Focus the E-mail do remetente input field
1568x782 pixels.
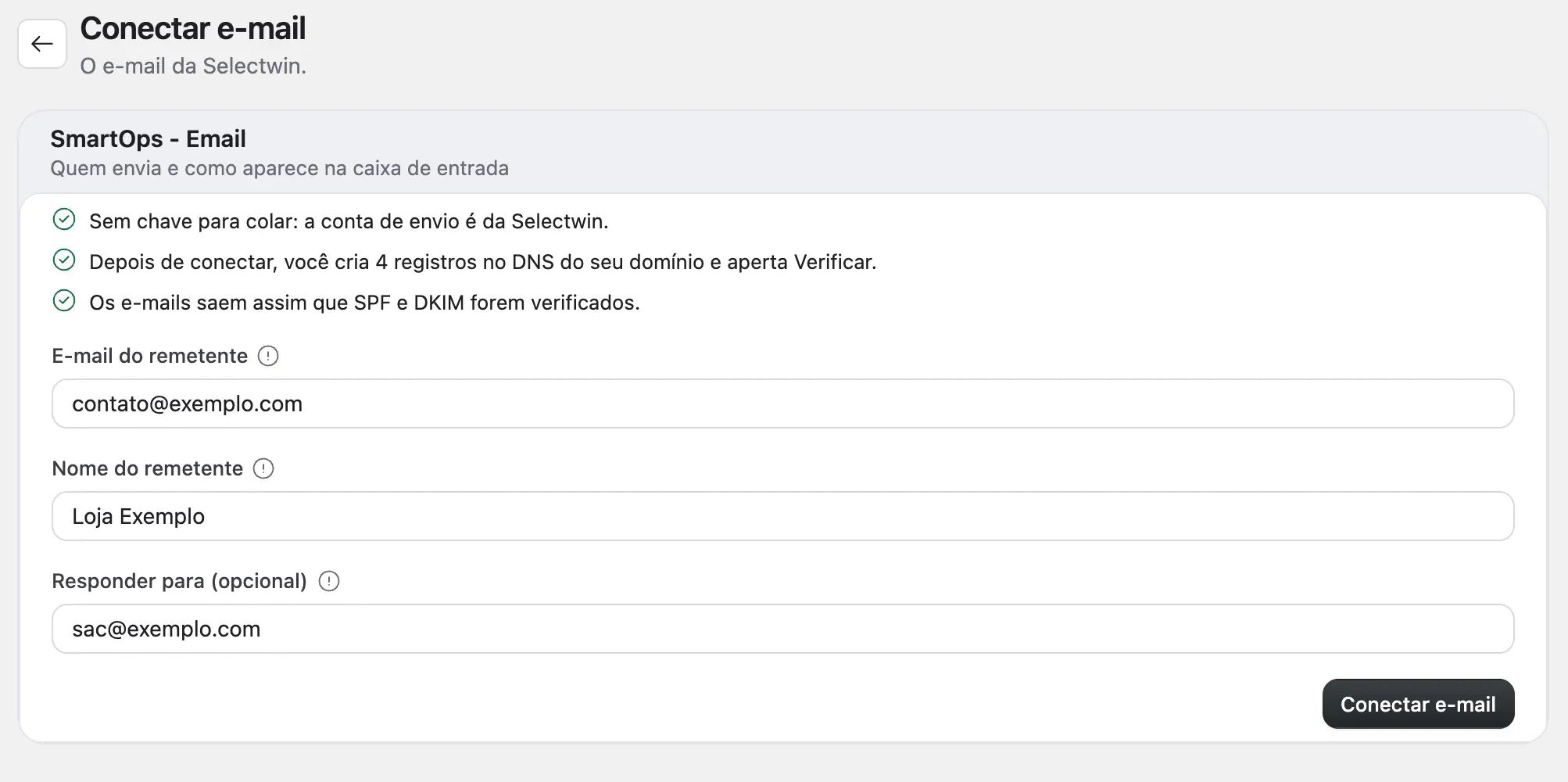point(783,404)
